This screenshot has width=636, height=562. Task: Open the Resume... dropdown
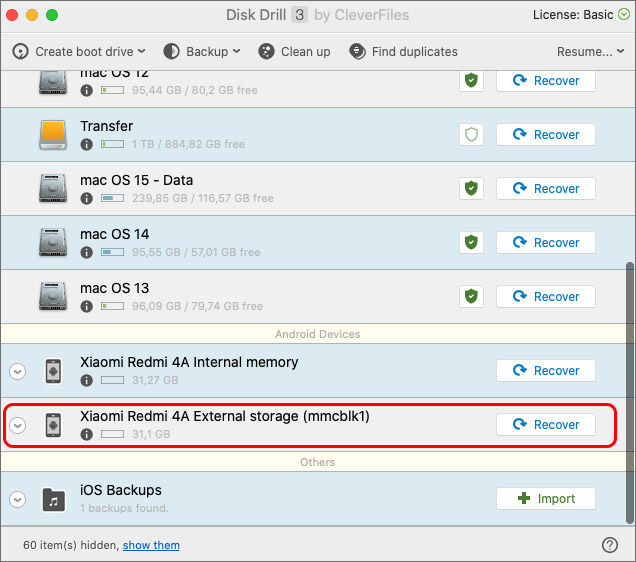pyautogui.click(x=590, y=51)
